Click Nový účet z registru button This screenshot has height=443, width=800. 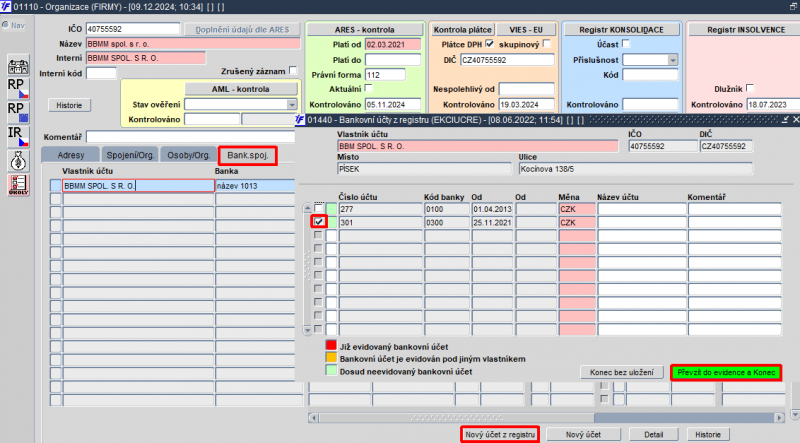tap(500, 434)
